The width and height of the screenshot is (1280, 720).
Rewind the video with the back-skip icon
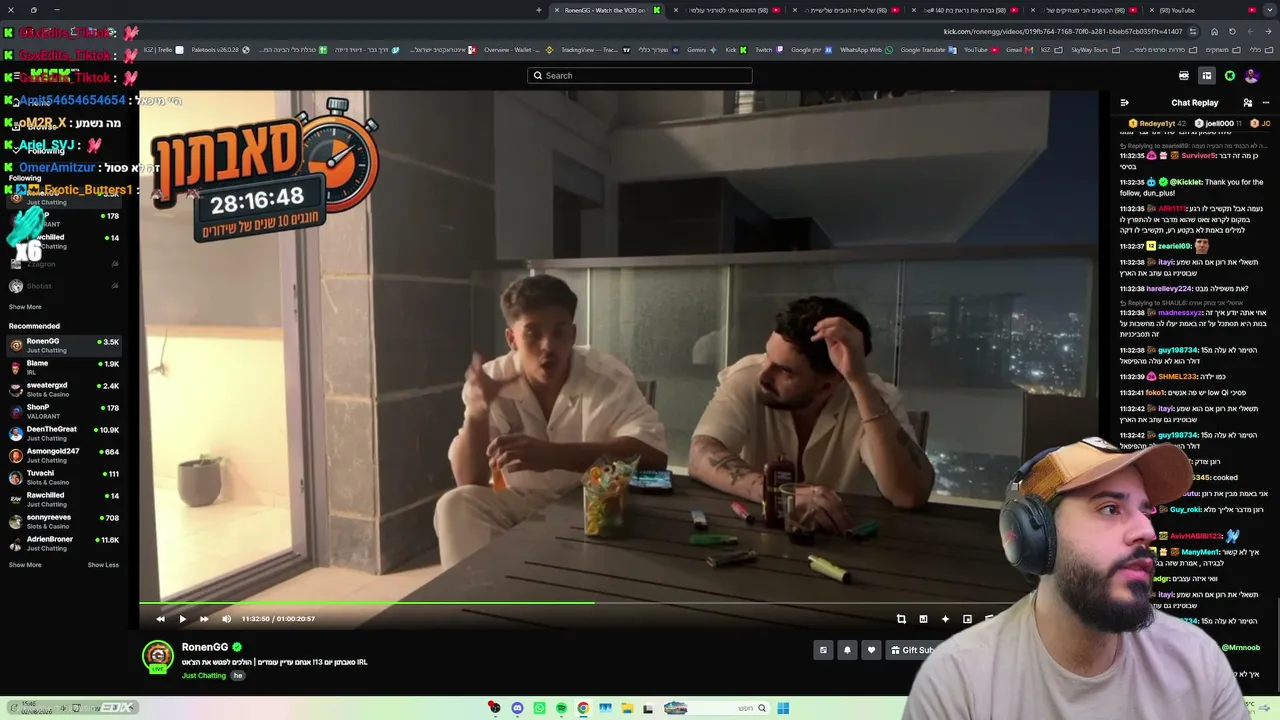(x=160, y=619)
